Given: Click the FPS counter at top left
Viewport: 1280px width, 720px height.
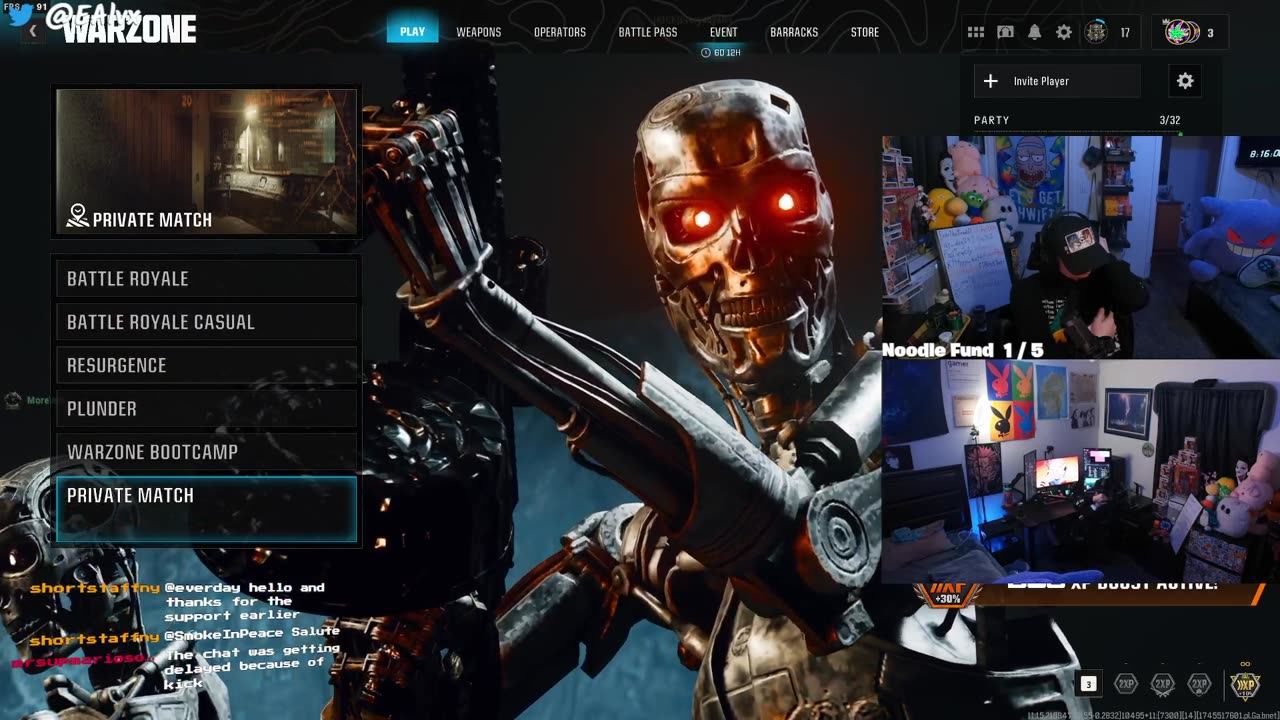Looking at the screenshot, I should pyautogui.click(x=26, y=6).
